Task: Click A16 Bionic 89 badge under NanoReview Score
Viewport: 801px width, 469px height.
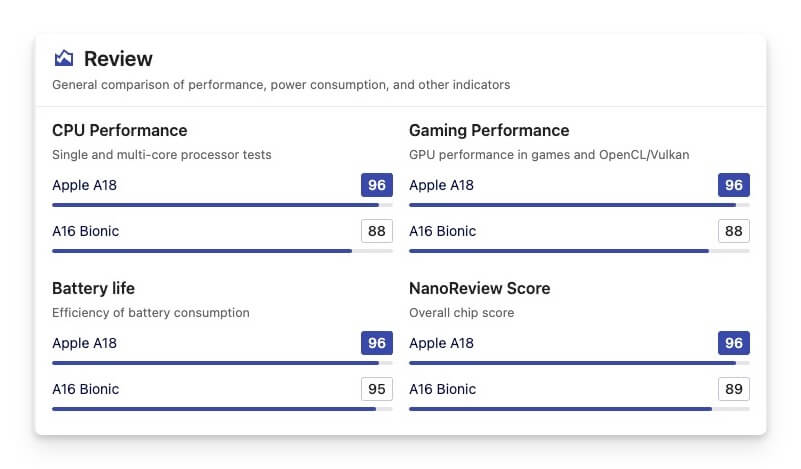Action: [x=734, y=389]
